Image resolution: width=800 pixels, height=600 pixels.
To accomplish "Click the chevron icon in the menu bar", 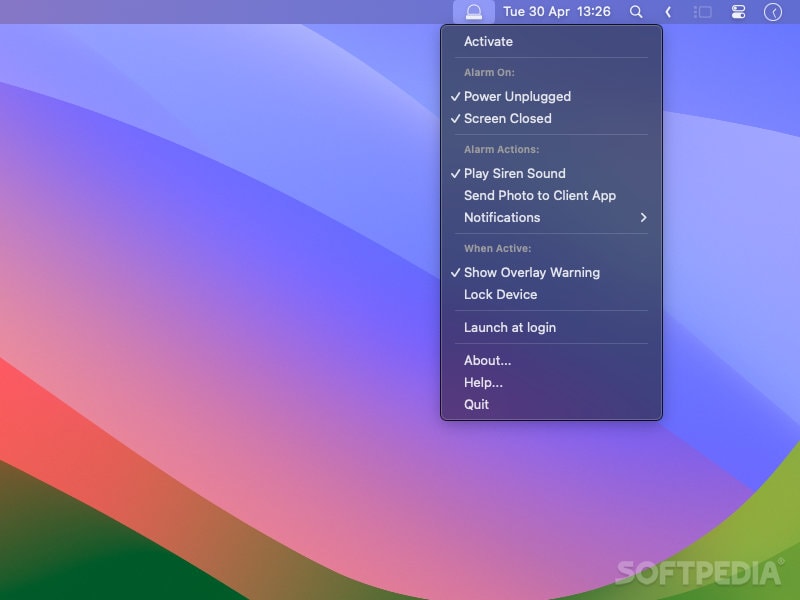I will pos(668,12).
